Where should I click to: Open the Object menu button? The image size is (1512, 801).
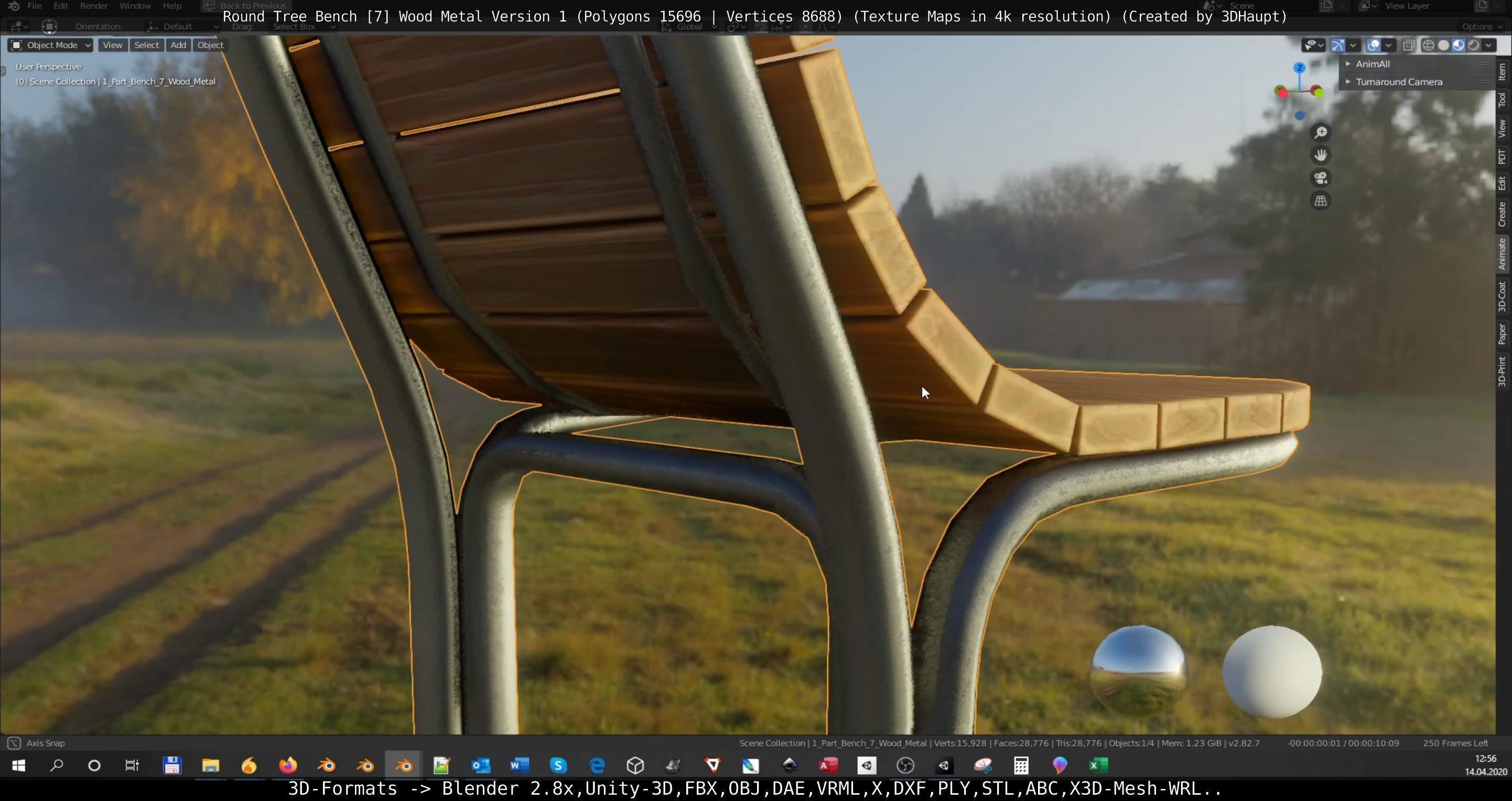pos(210,45)
